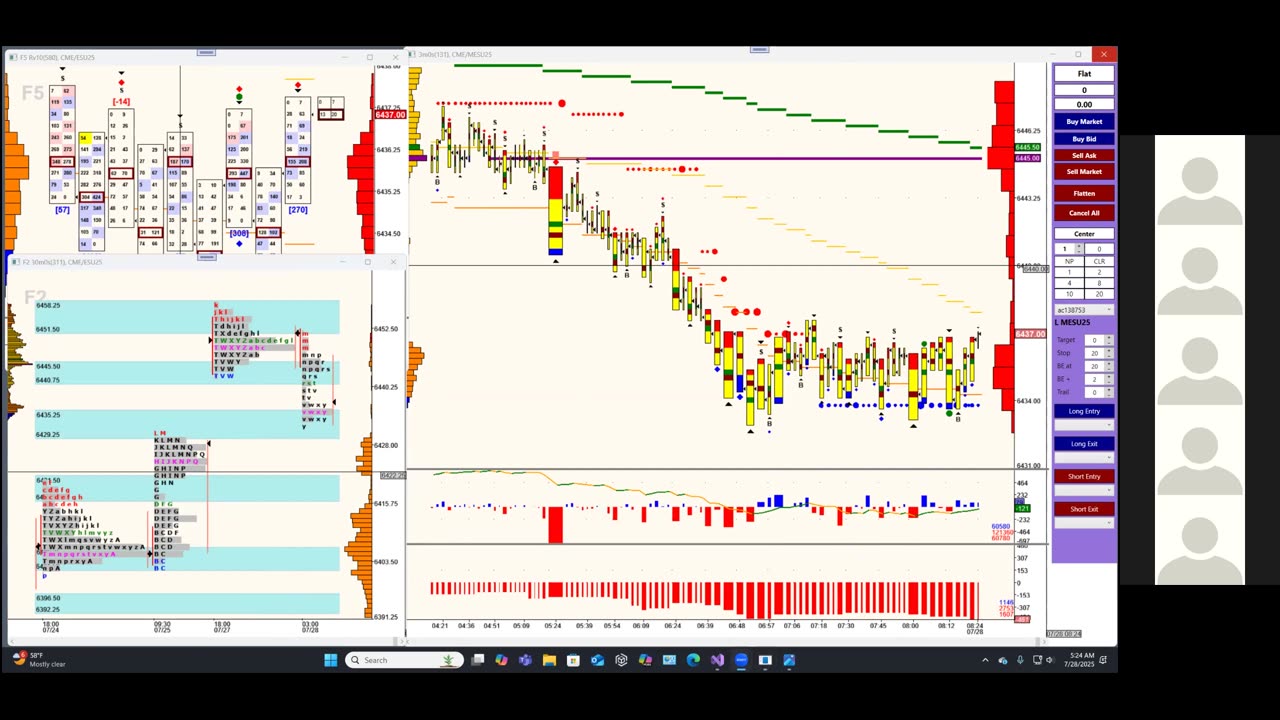Adjust the BE + value stepper
This screenshot has width=1280, height=720.
pyautogui.click(x=1109, y=379)
